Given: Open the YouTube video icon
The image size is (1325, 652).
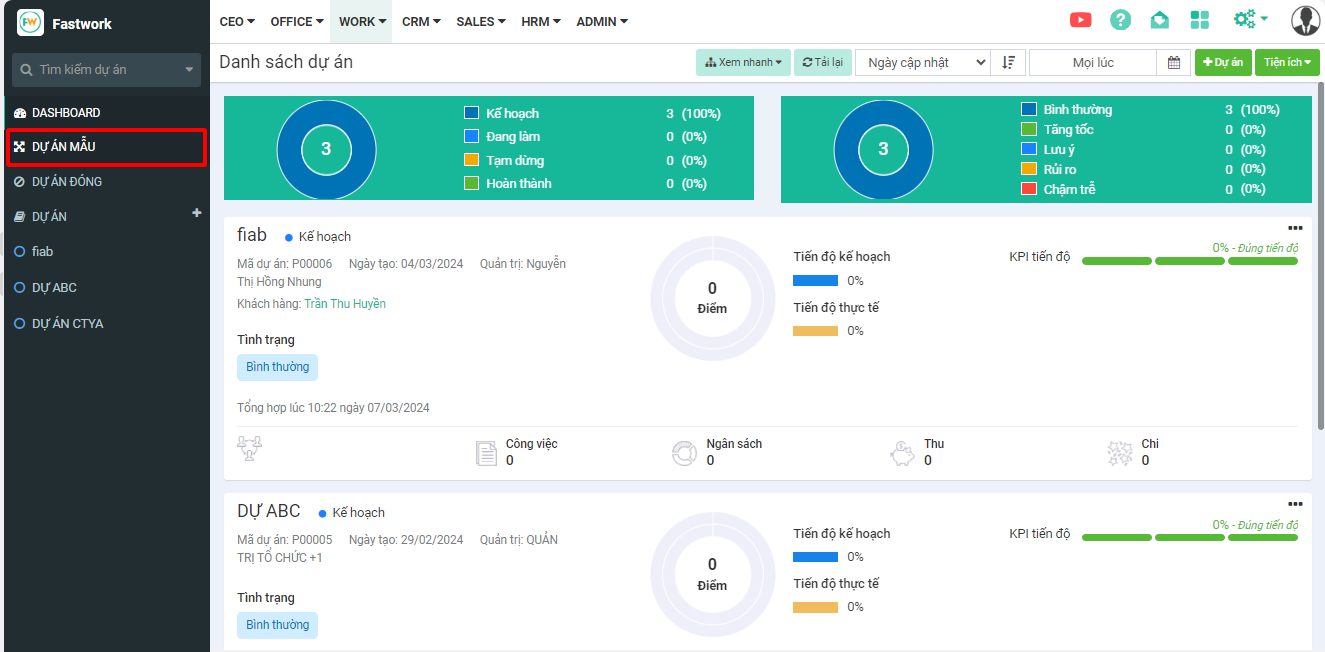Looking at the screenshot, I should coord(1080,20).
